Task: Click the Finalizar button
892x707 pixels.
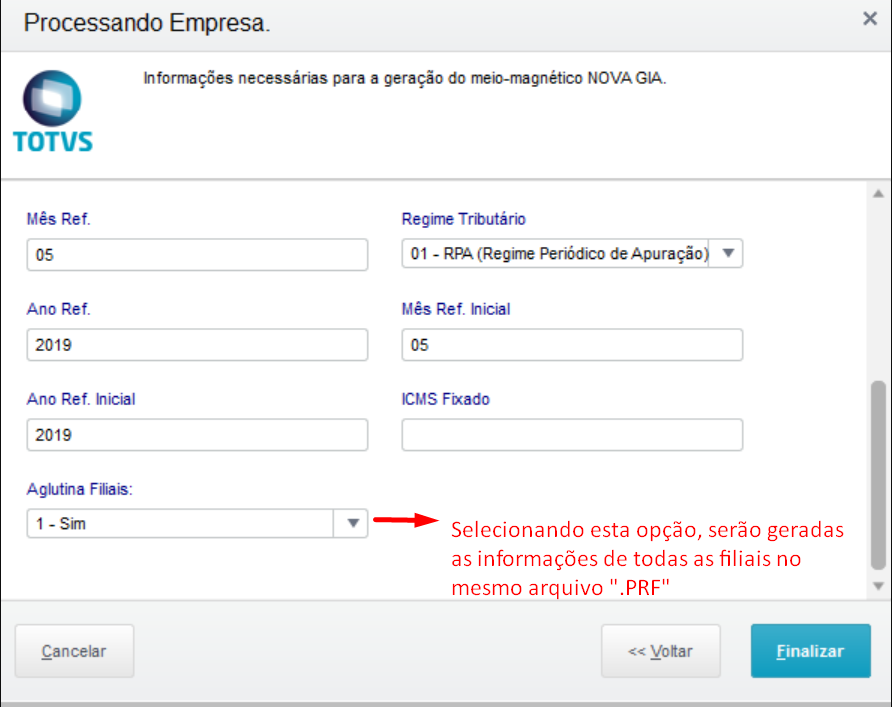Action: pyautogui.click(x=810, y=651)
